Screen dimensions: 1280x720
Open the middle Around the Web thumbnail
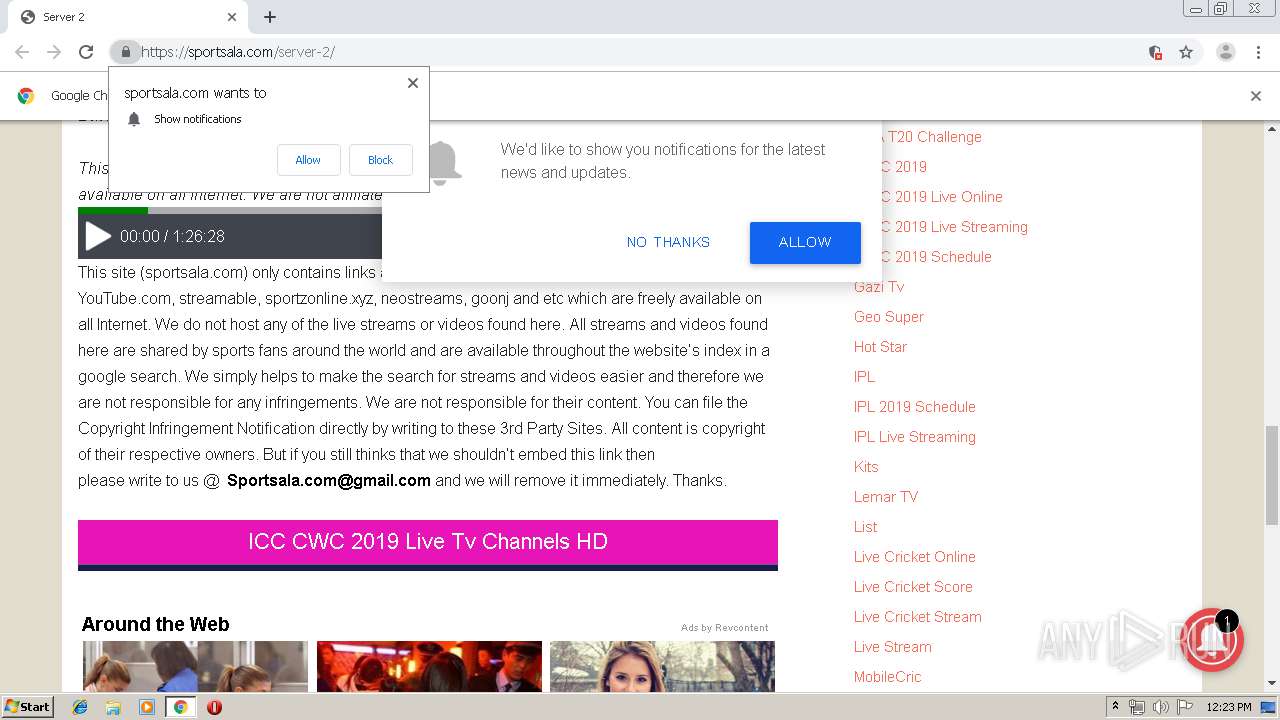(x=429, y=666)
